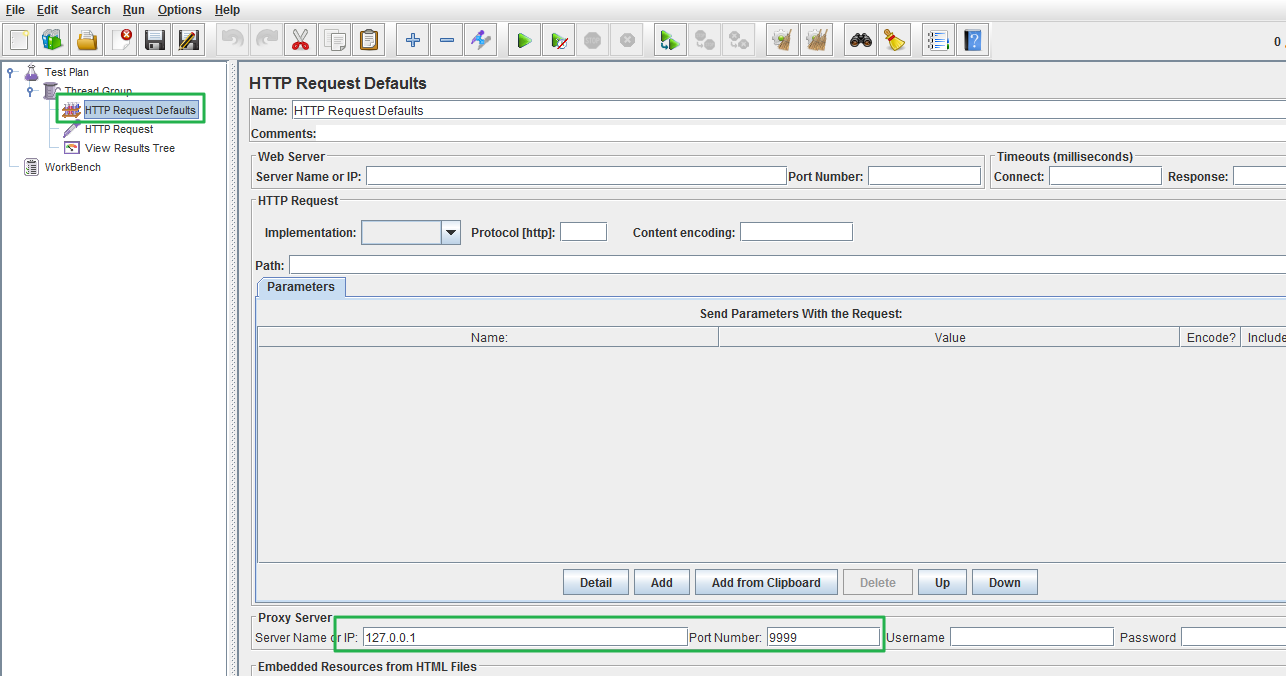Click the Remote Stop All icon
The width and height of the screenshot is (1286, 676).
coord(705,41)
